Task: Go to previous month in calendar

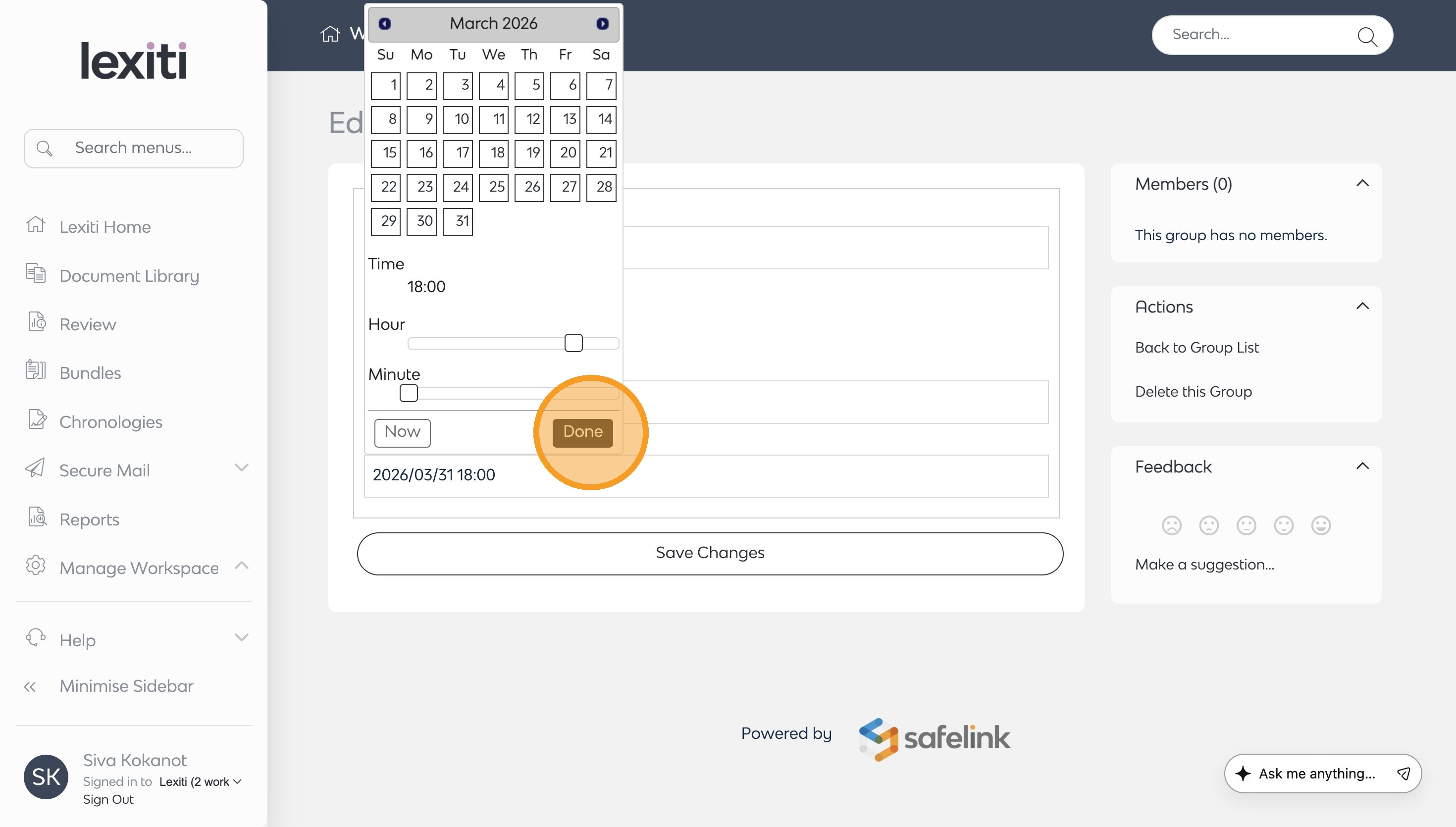Action: point(384,23)
